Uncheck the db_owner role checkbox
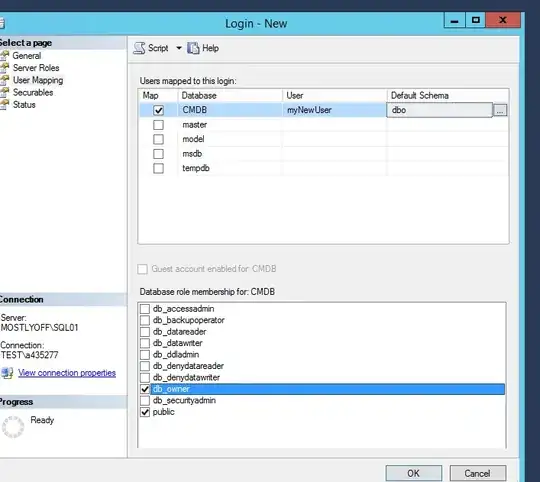Screen dimensions: 540x482 [145, 389]
